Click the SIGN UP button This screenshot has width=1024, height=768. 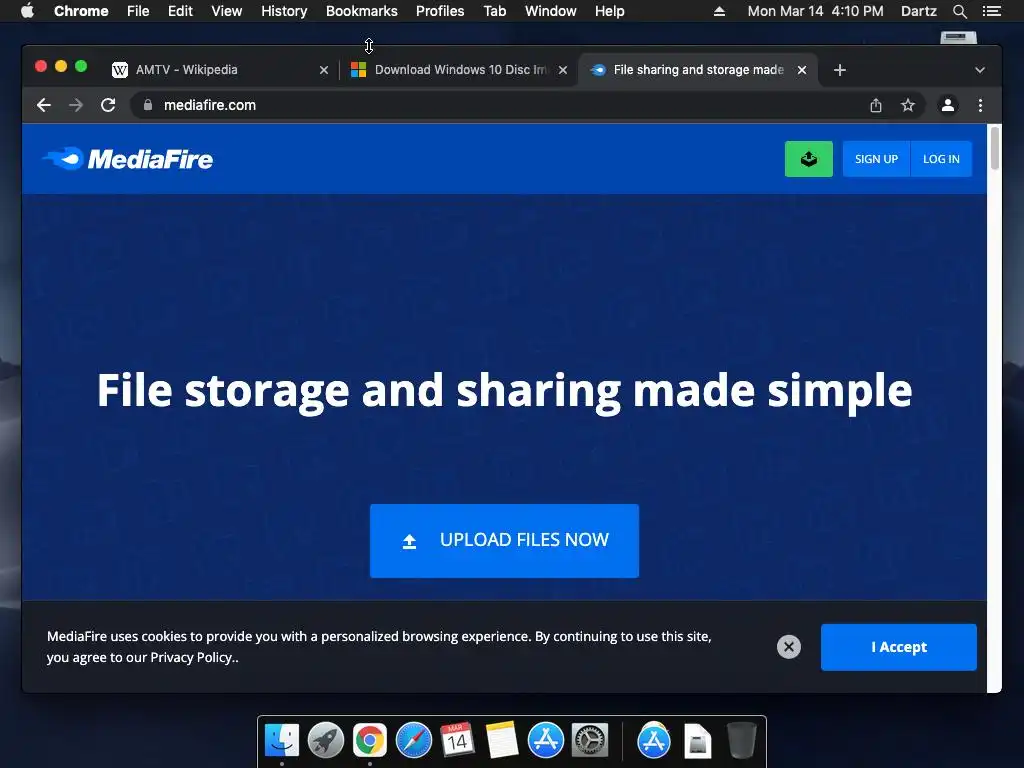(876, 159)
